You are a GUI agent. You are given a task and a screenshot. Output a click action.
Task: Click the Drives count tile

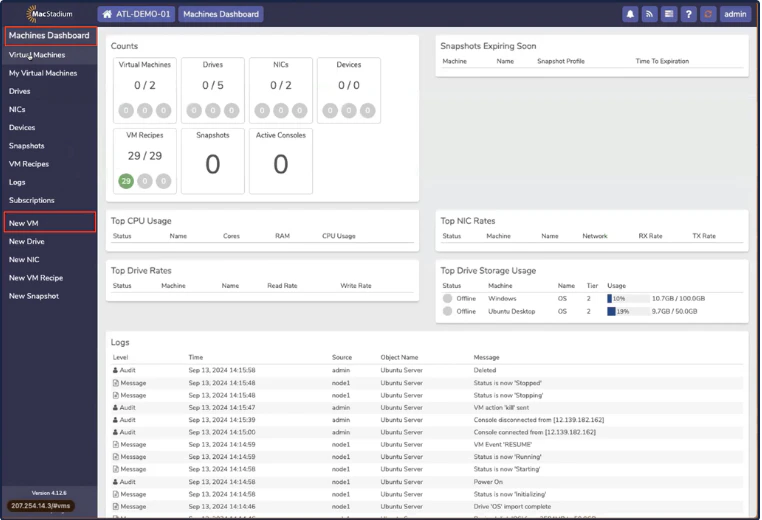click(x=212, y=90)
